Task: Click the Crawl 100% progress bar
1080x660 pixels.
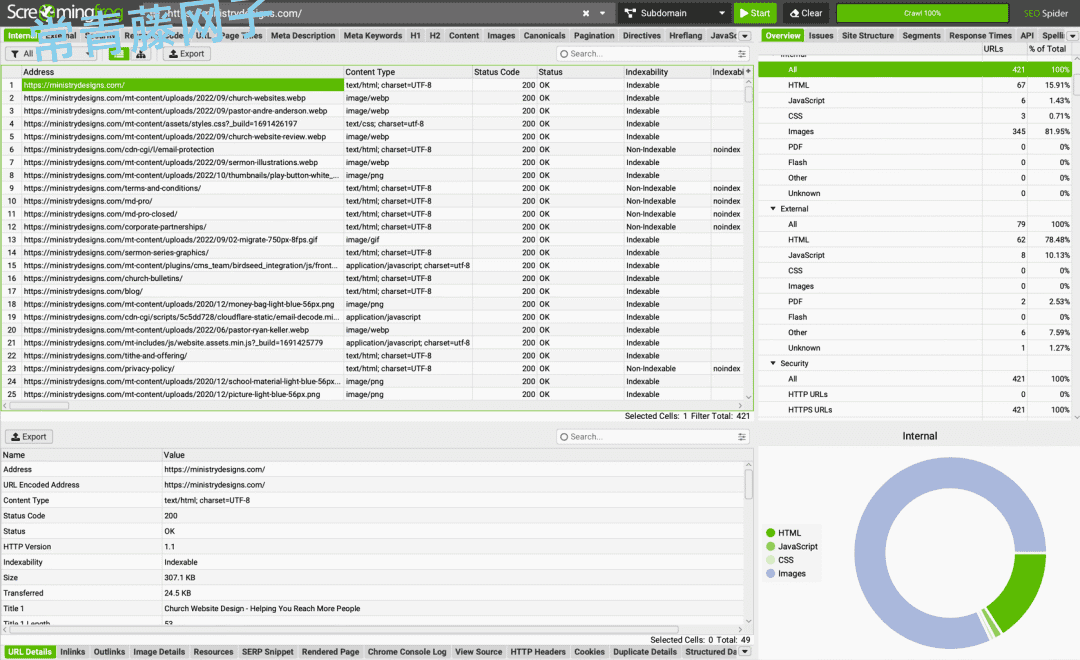Action: [922, 13]
